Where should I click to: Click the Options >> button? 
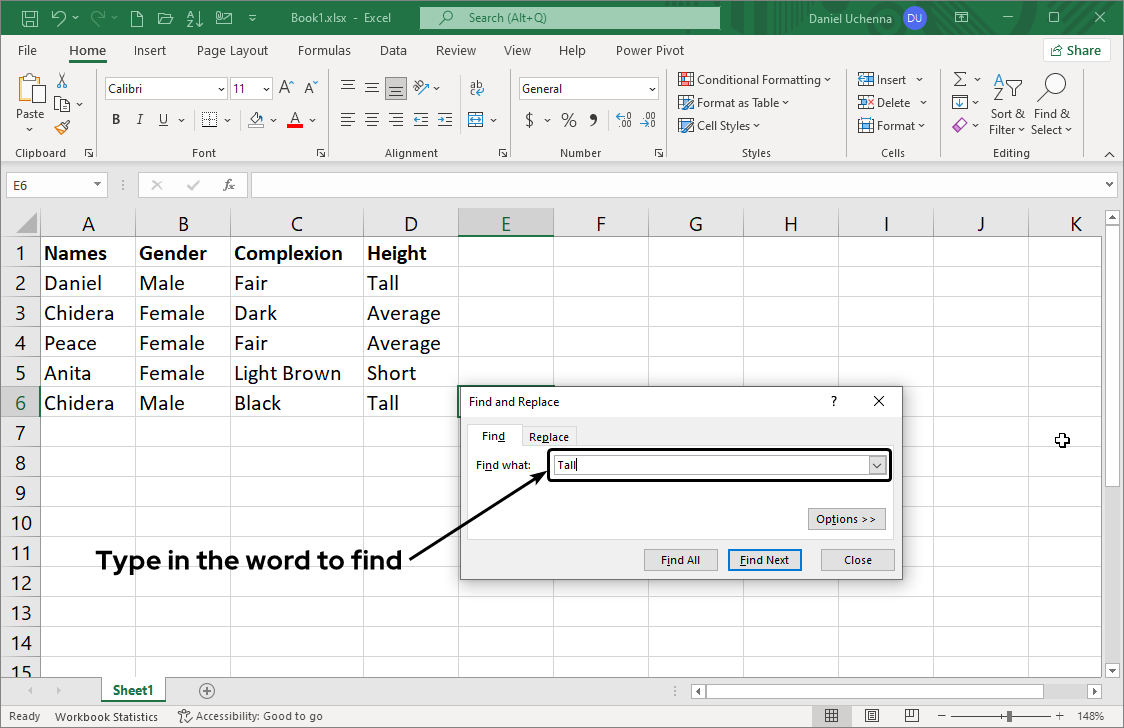coord(846,519)
